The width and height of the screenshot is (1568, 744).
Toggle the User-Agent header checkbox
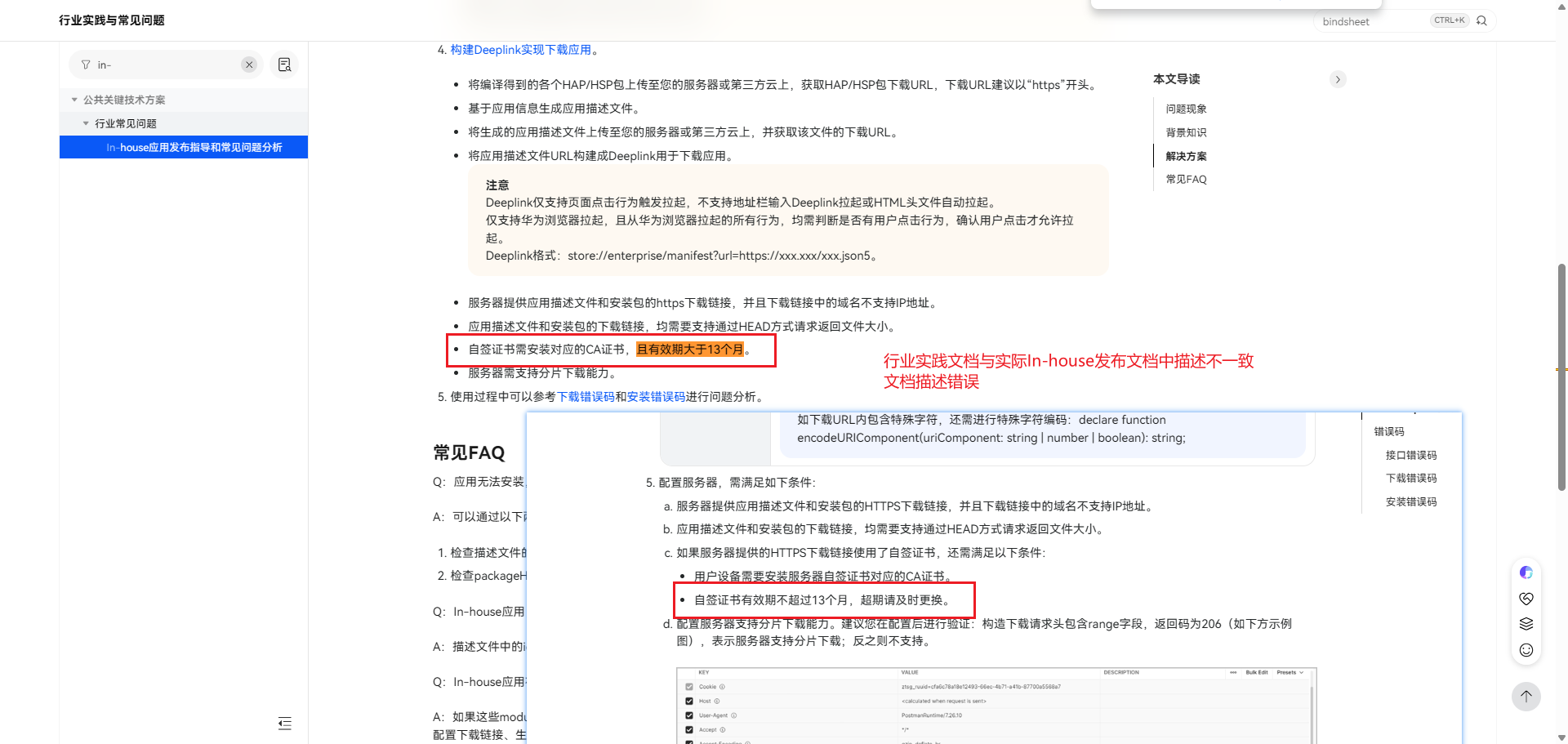[x=689, y=715]
